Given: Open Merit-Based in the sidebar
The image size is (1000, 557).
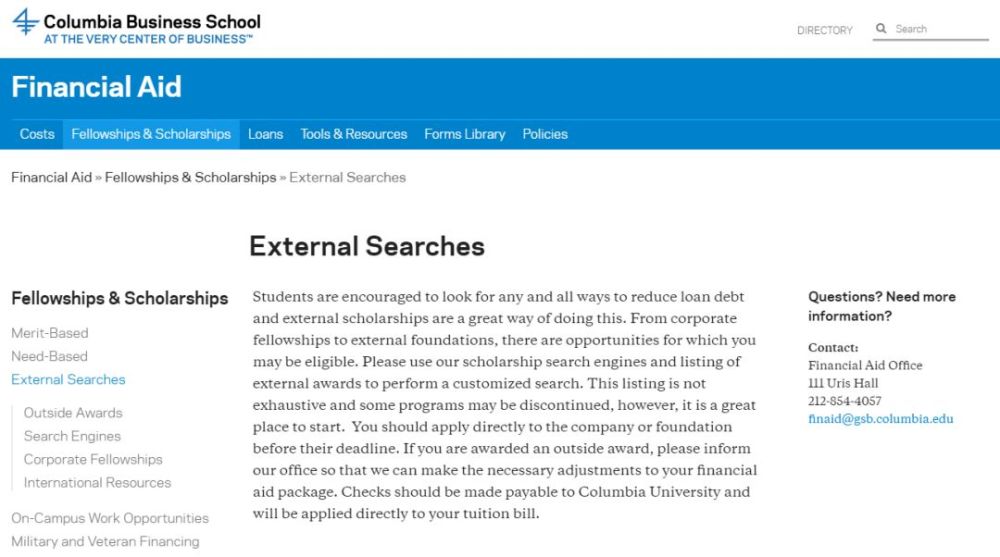Looking at the screenshot, I should pos(50,333).
